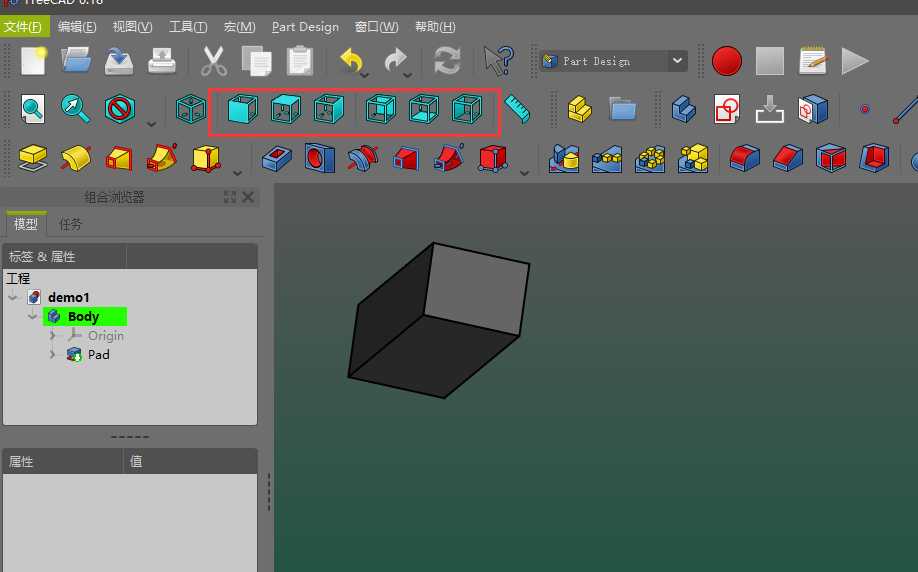Set right view cube icon
The height and width of the screenshot is (572, 918).
coord(328,109)
